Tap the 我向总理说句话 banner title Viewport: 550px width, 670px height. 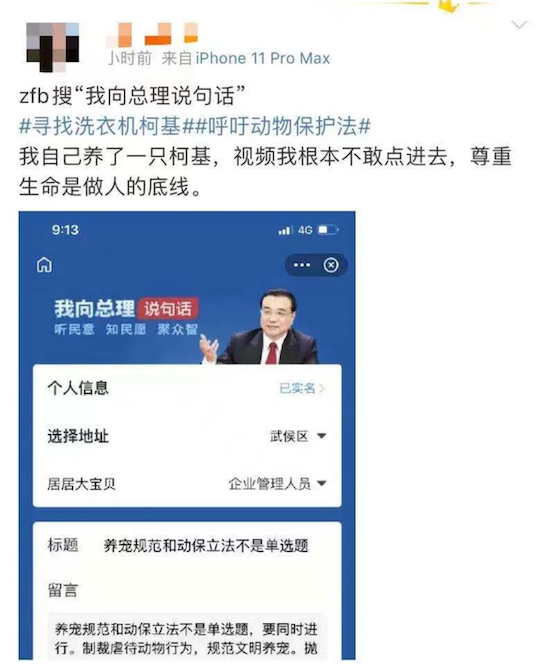click(126, 309)
